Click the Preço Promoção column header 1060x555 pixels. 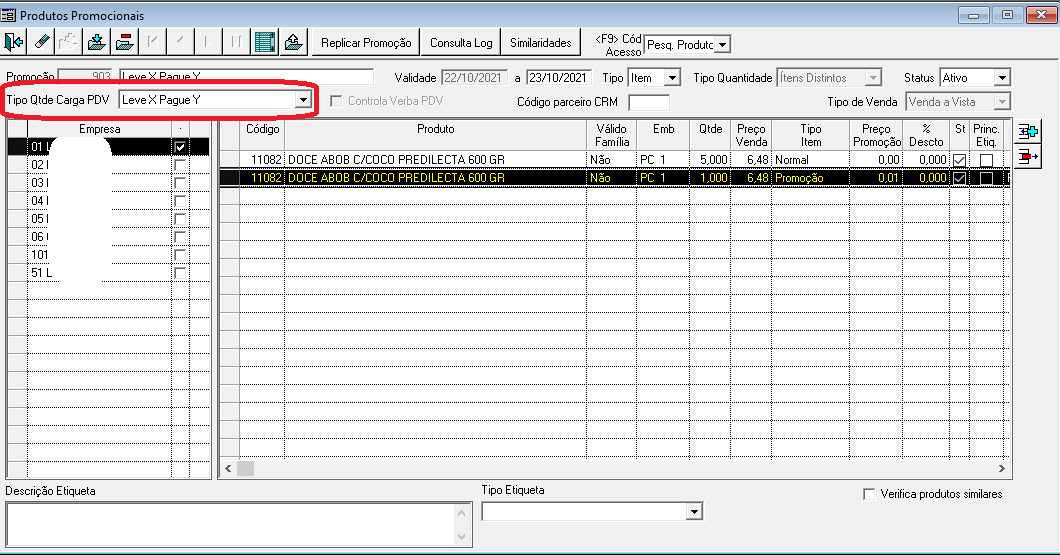pyautogui.click(x=876, y=135)
